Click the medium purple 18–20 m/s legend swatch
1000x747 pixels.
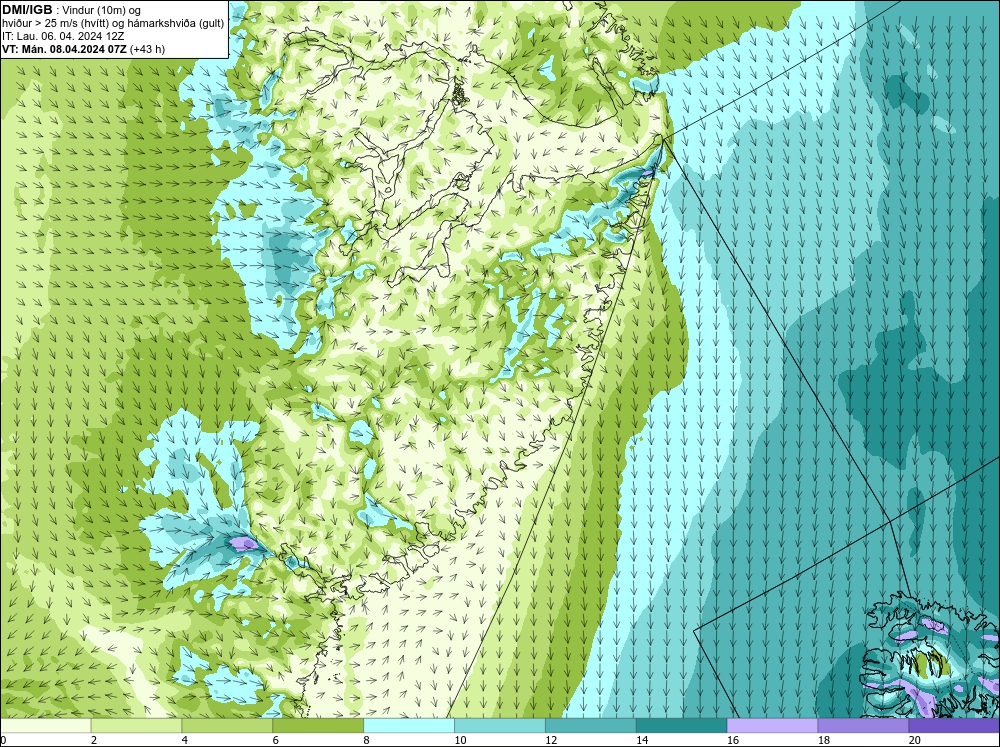coord(864,726)
